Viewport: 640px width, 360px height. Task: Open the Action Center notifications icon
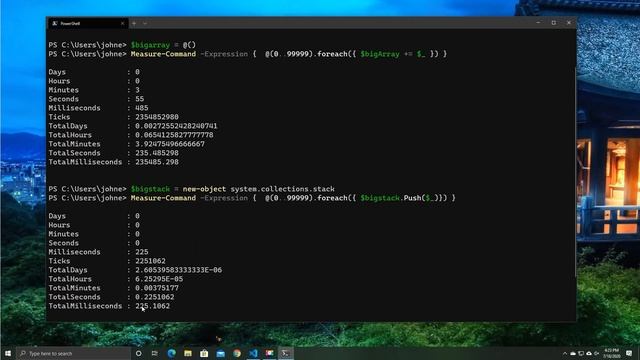coord(629,353)
